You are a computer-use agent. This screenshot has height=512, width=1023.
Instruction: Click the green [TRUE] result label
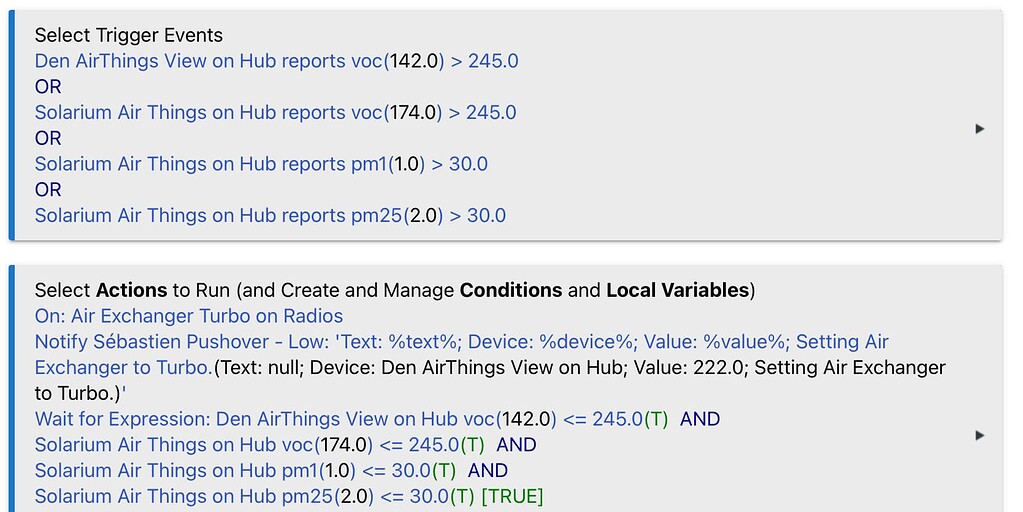pyautogui.click(x=512, y=496)
